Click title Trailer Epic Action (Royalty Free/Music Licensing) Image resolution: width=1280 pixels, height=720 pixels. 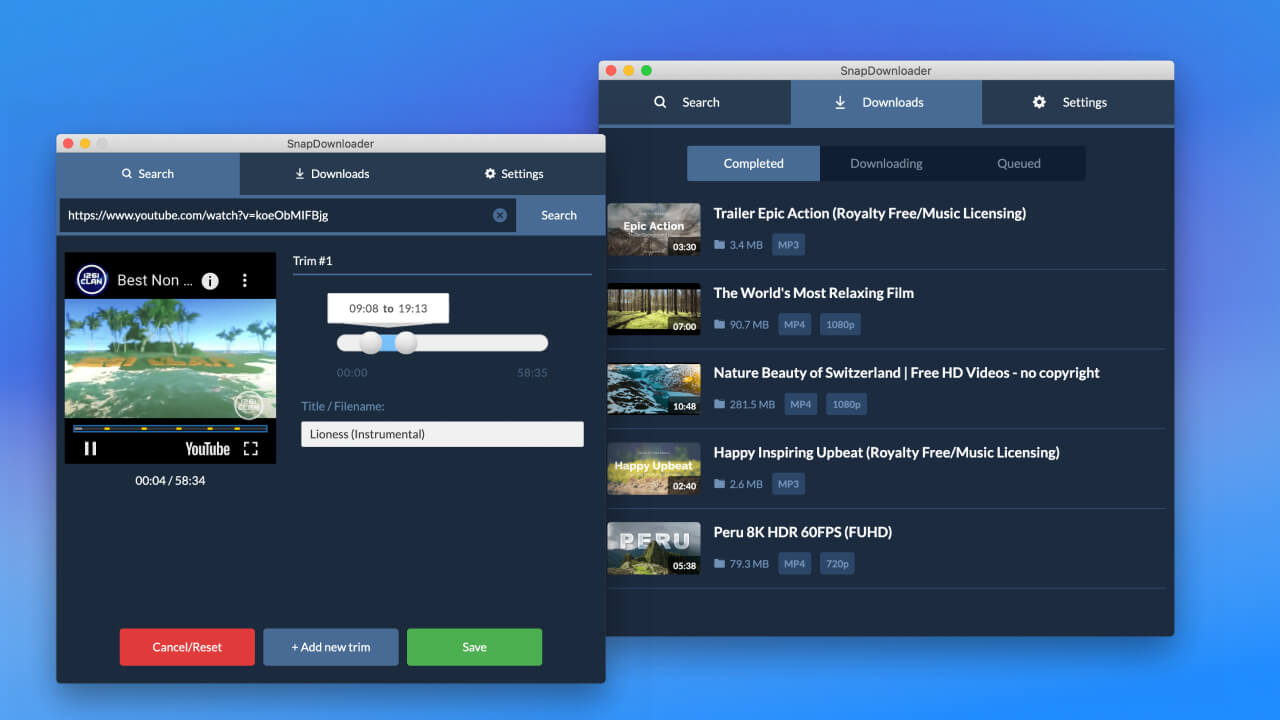tap(870, 213)
